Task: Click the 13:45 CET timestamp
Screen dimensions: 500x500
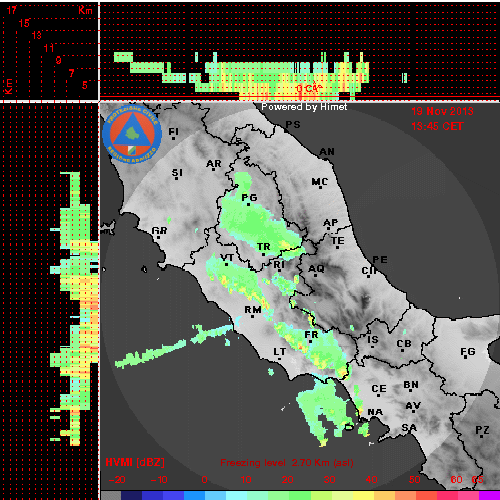Action: pos(437,126)
